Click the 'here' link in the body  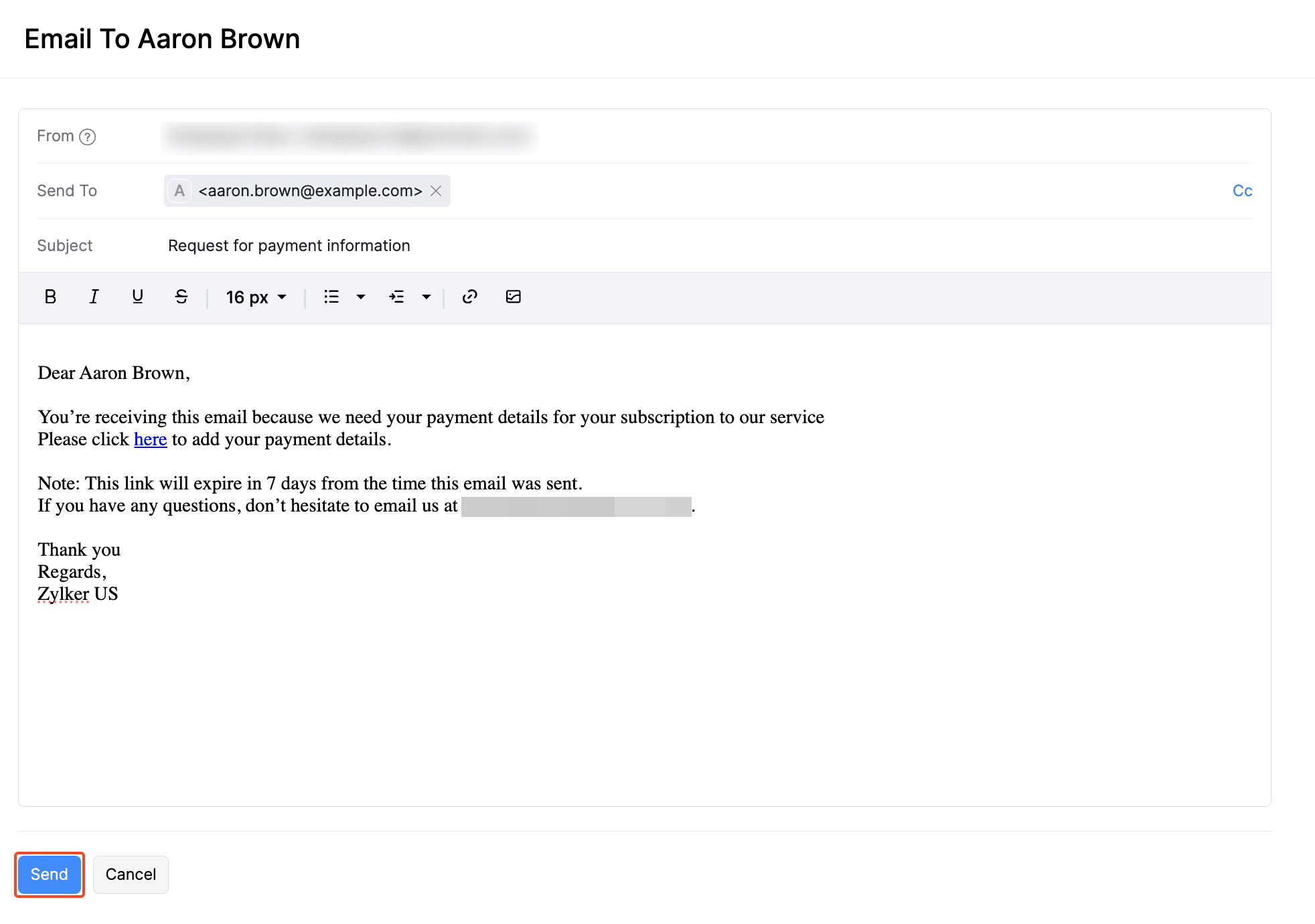[150, 439]
